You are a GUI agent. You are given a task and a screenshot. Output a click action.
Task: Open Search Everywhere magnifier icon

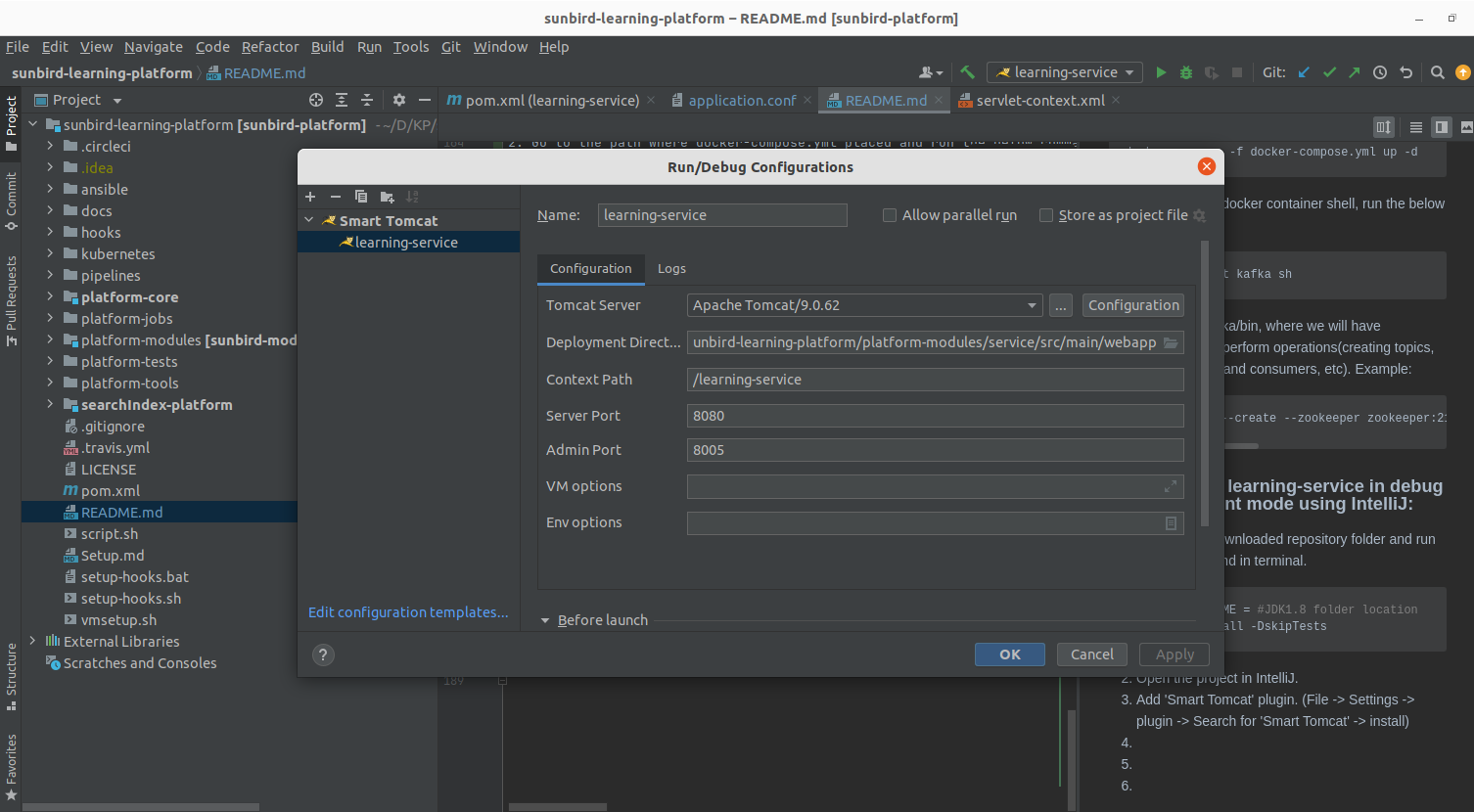tap(1438, 72)
